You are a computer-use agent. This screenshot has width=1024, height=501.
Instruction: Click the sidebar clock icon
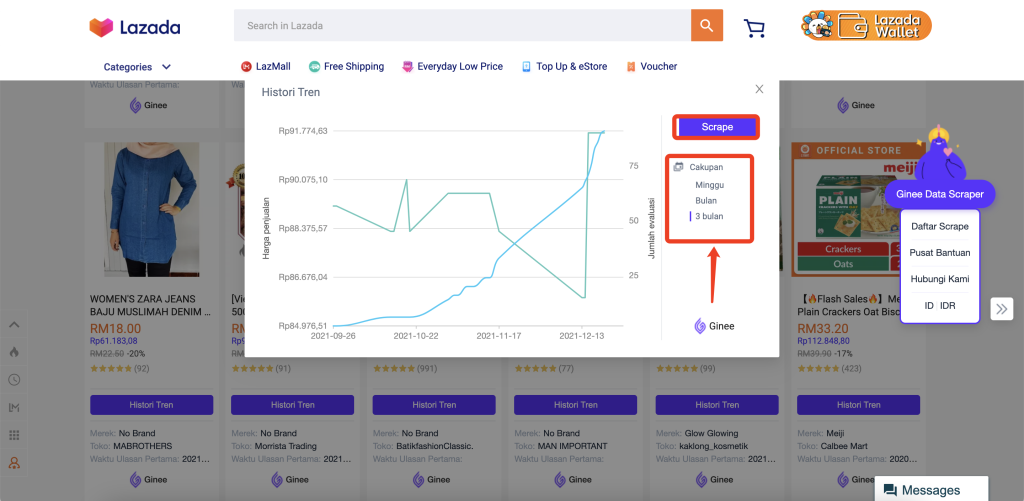click(x=14, y=380)
